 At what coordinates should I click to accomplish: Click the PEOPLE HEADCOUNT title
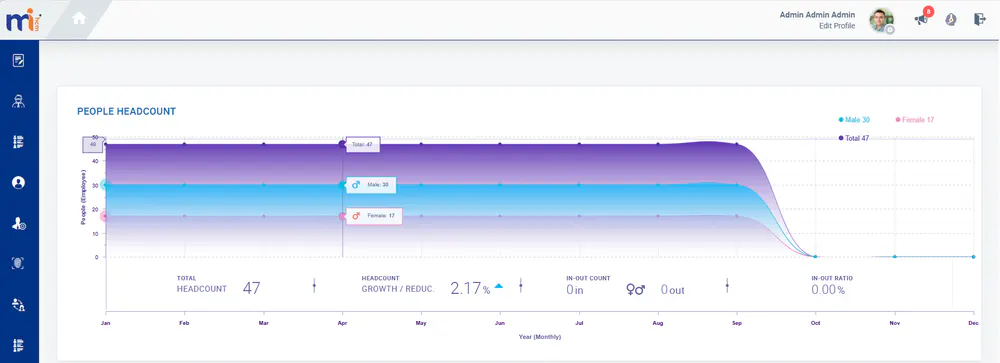(126, 112)
